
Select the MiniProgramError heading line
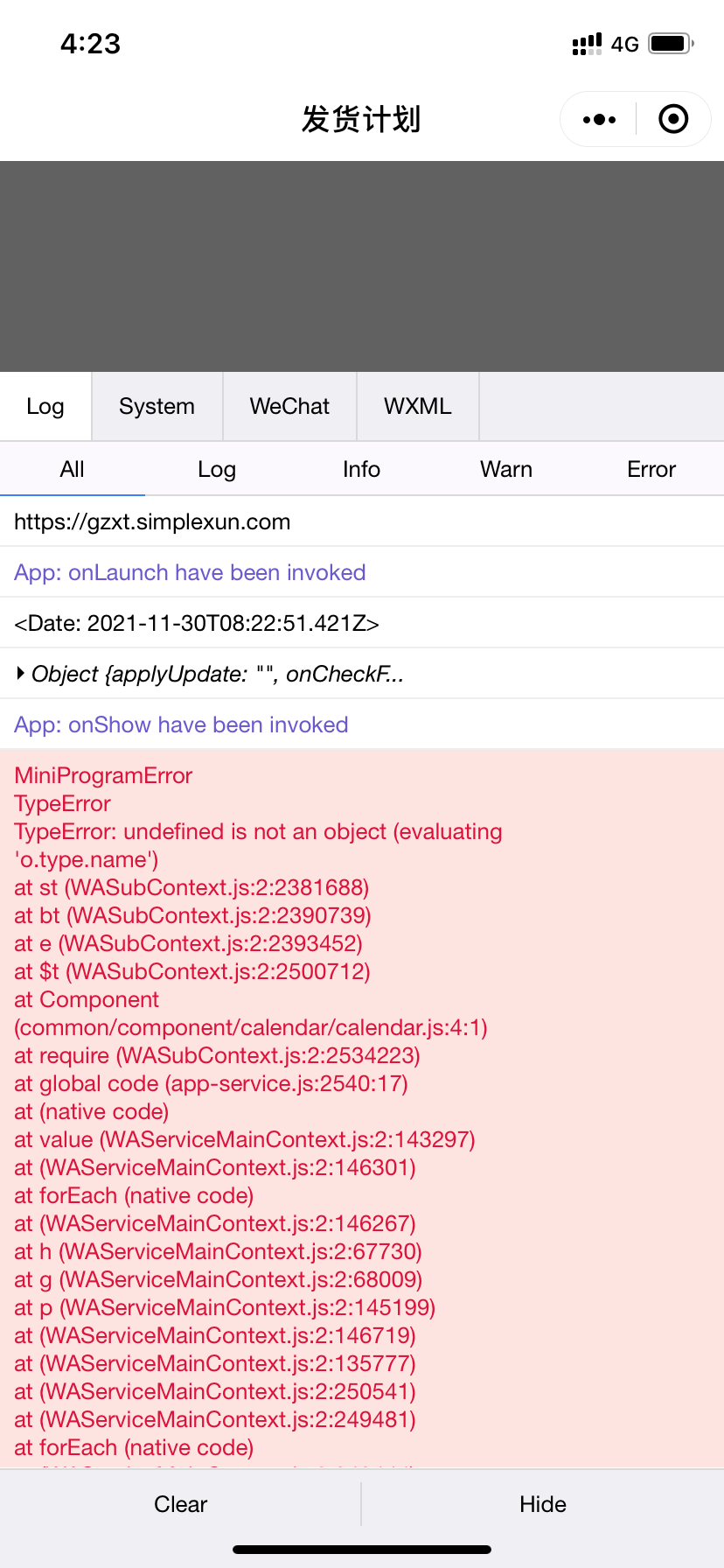tap(103, 775)
